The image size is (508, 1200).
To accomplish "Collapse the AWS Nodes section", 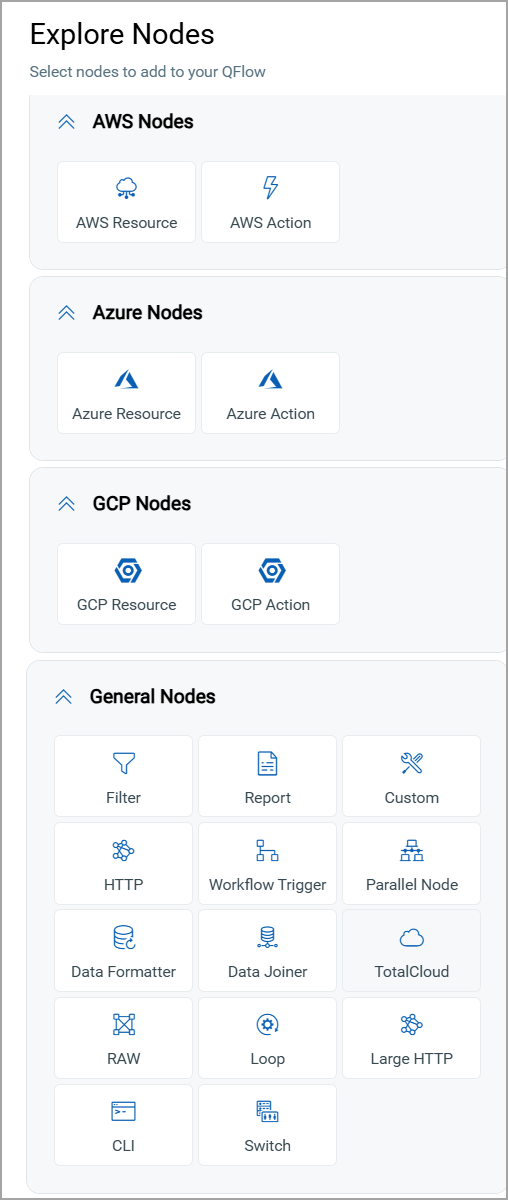I will click(x=67, y=122).
